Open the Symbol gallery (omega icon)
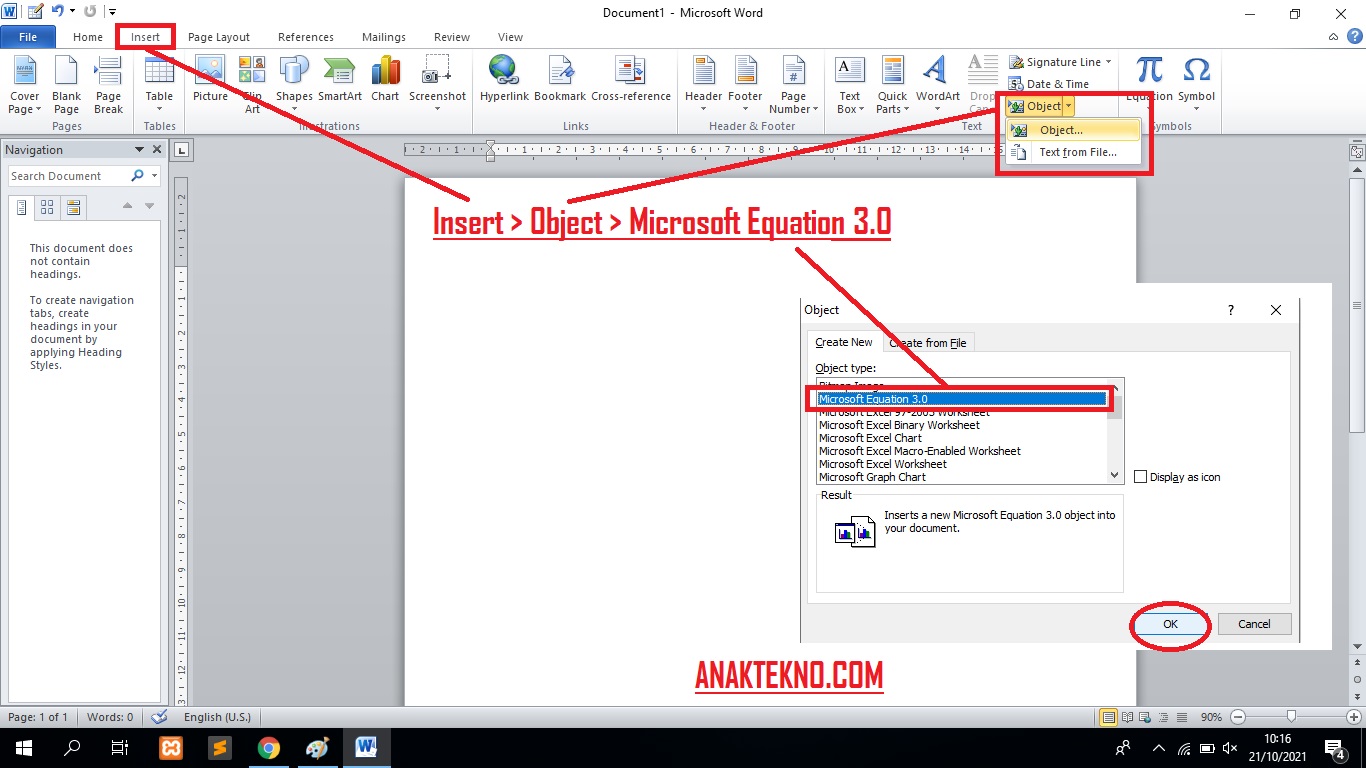Image resolution: width=1366 pixels, height=768 pixels. (1196, 85)
